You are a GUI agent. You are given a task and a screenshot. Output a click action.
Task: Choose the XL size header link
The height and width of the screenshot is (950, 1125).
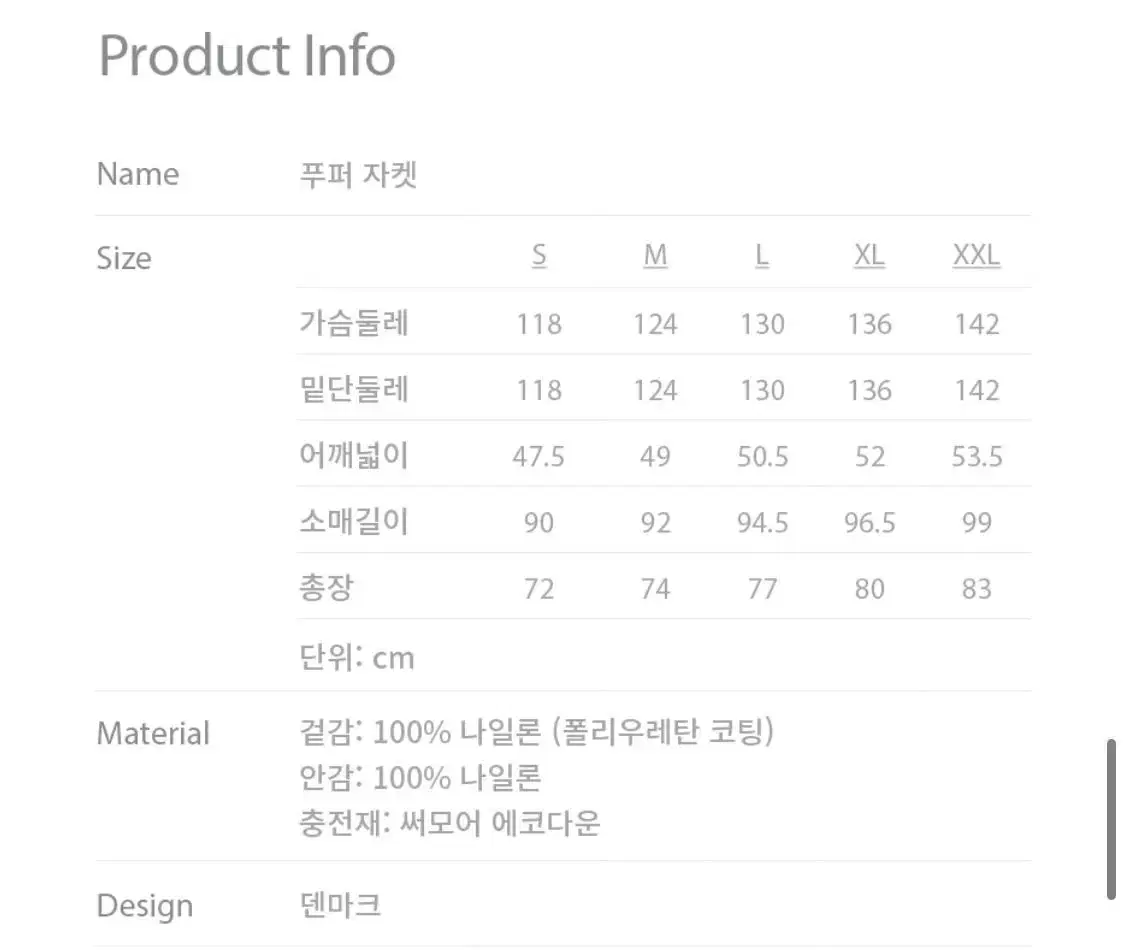point(869,256)
